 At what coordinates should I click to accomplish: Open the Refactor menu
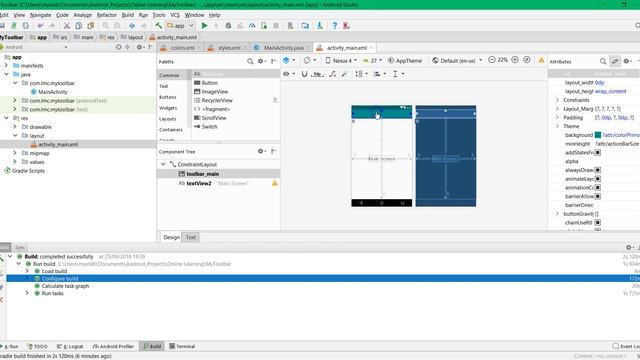[x=107, y=15]
